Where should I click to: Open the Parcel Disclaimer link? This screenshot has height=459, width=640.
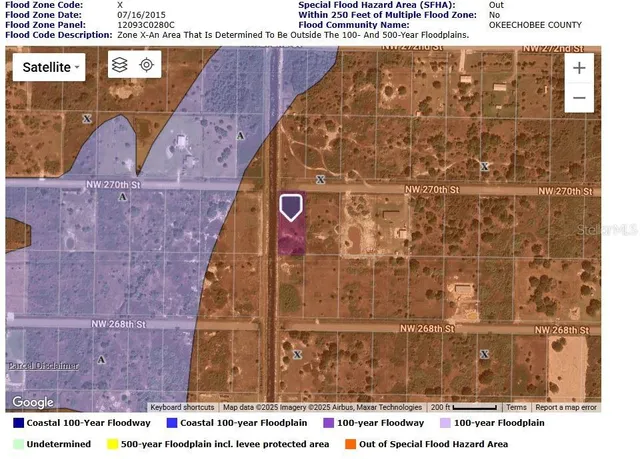coord(42,366)
